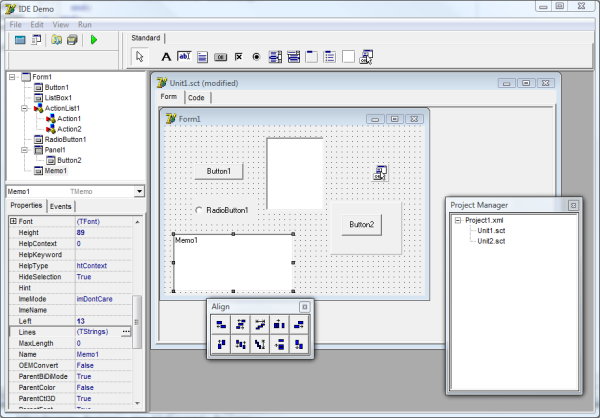Image resolution: width=600 pixels, height=418 pixels.
Task: Select the checkbox component in palette
Action: tap(238, 56)
